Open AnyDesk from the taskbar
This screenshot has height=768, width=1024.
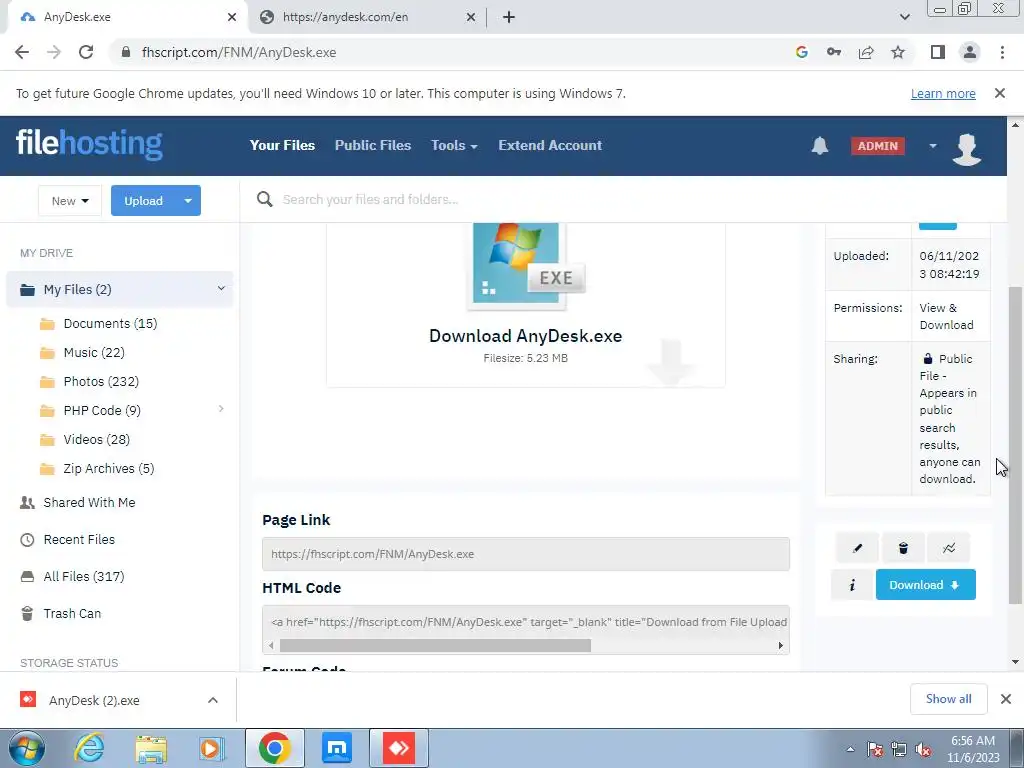[399, 748]
